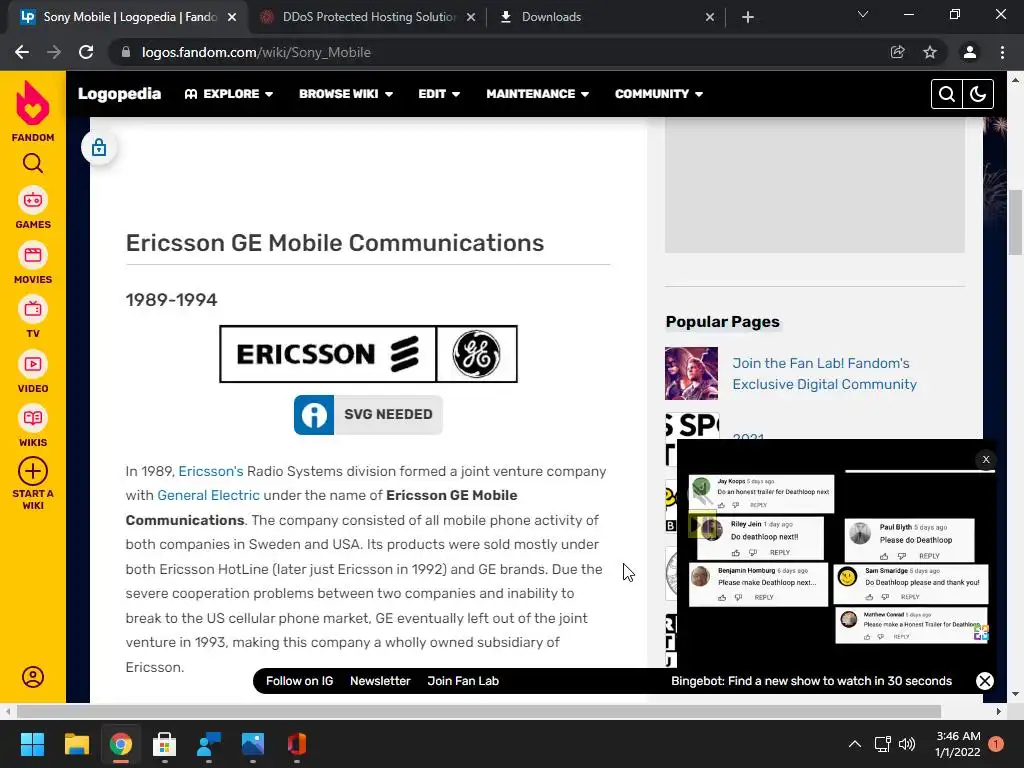Image resolution: width=1024 pixels, height=768 pixels.
Task: Expand the Edit dropdown
Action: pos(439,94)
